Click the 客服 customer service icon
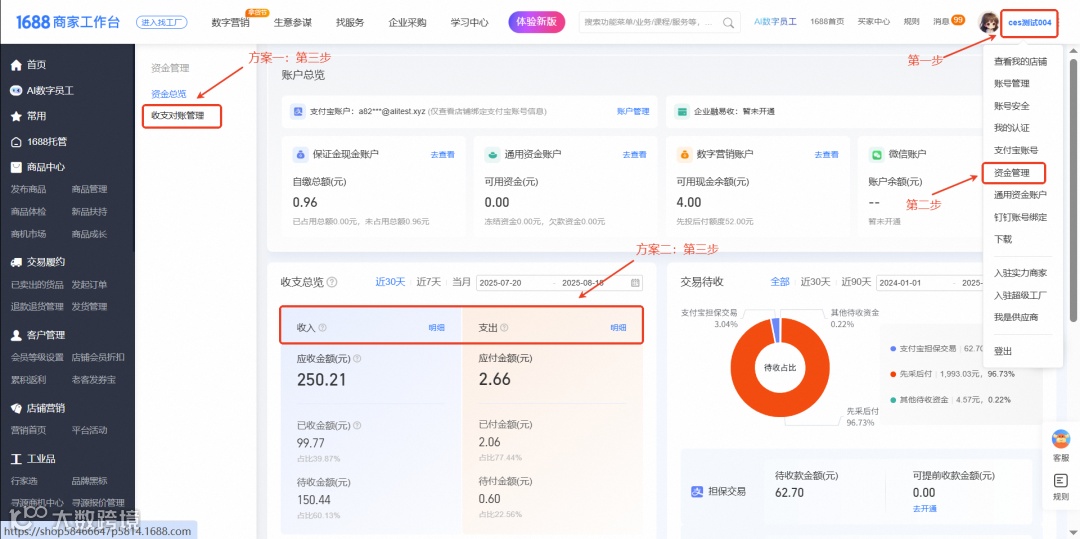 click(1061, 438)
